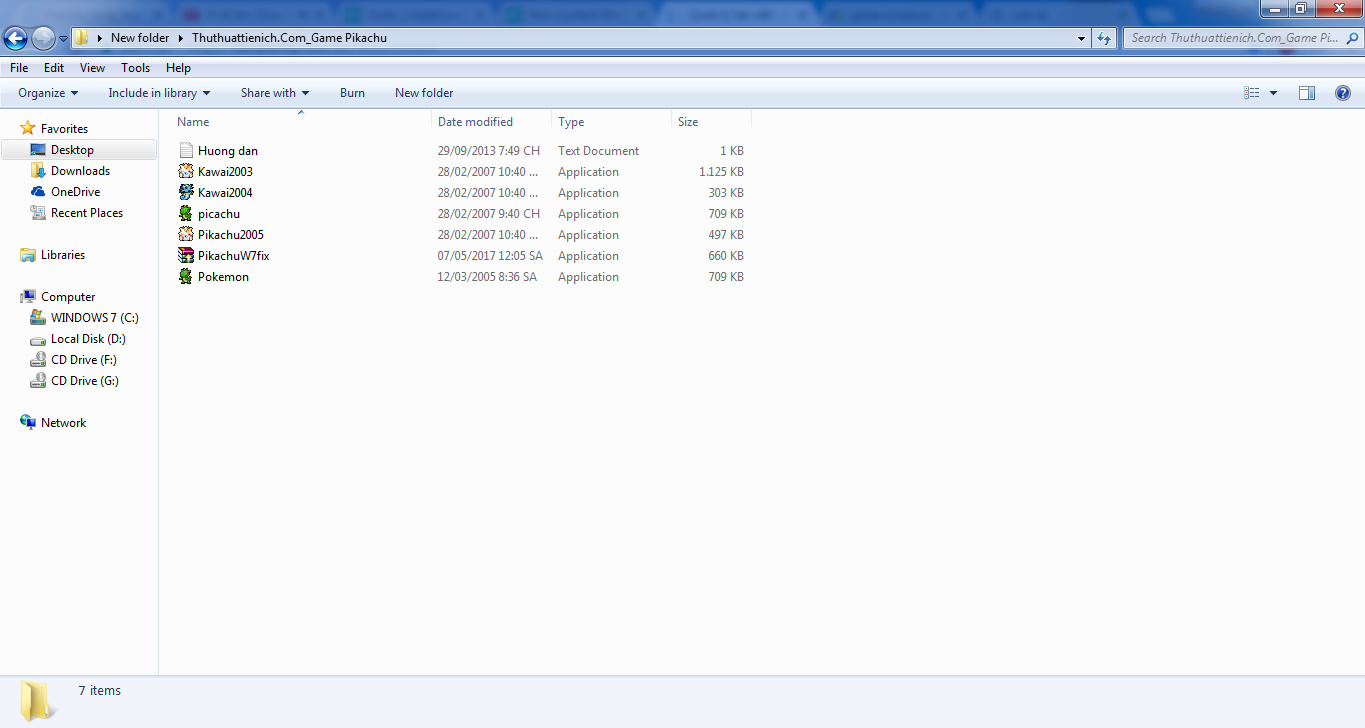Sort files by the Size column header

[711, 122]
